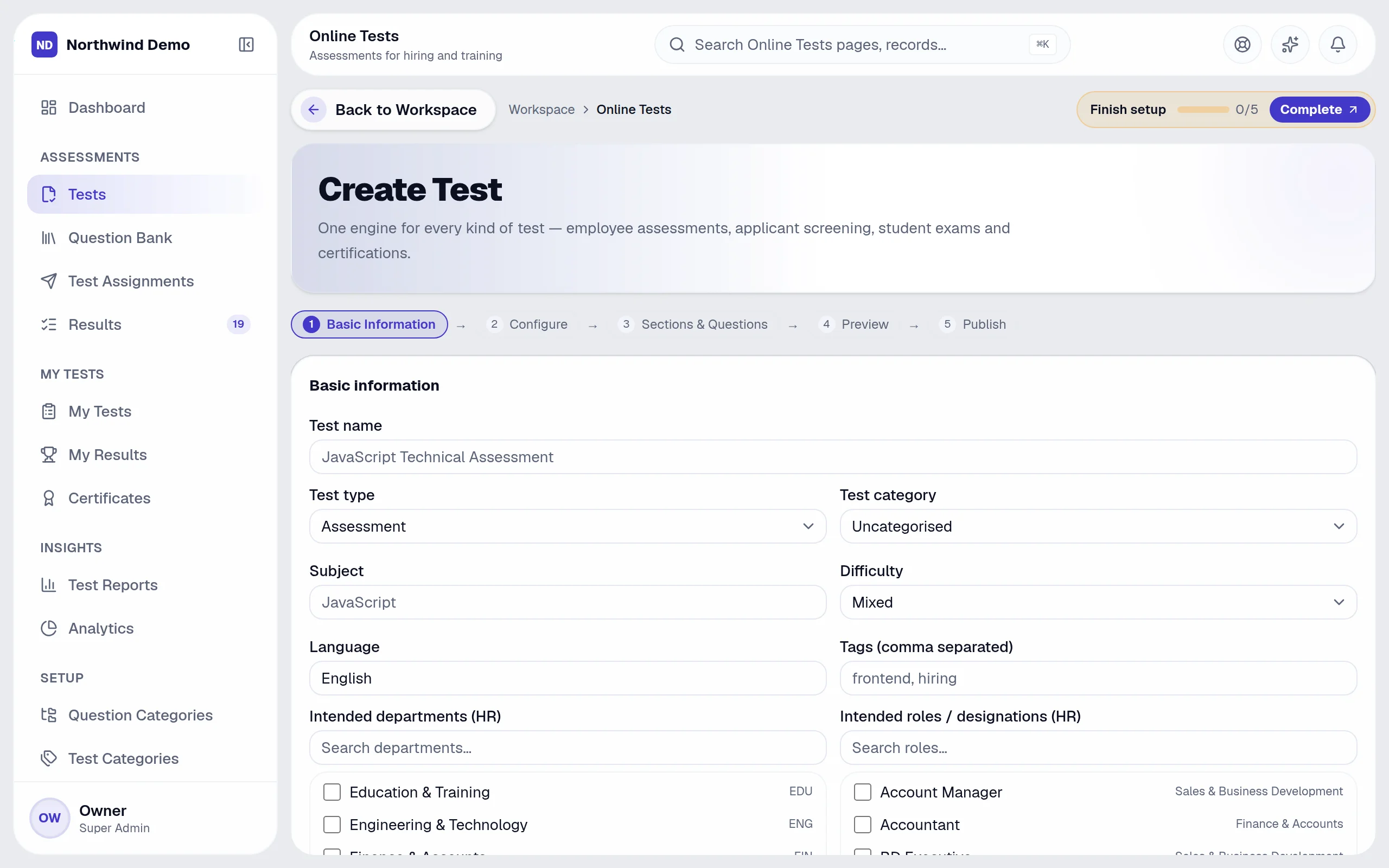
Task: Go to the Configure step
Action: (x=527, y=324)
